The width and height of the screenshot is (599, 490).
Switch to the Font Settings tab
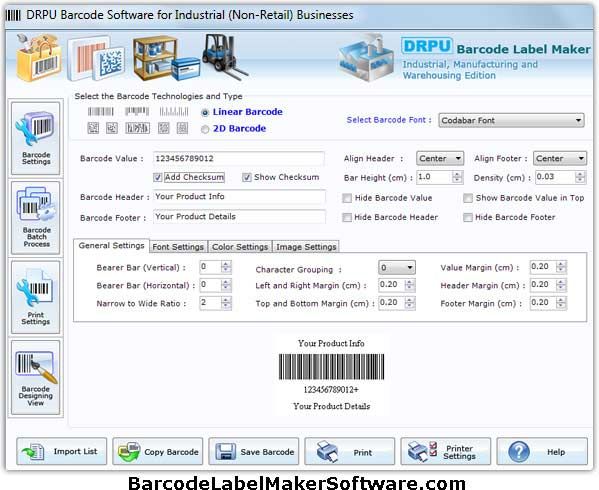pos(178,247)
